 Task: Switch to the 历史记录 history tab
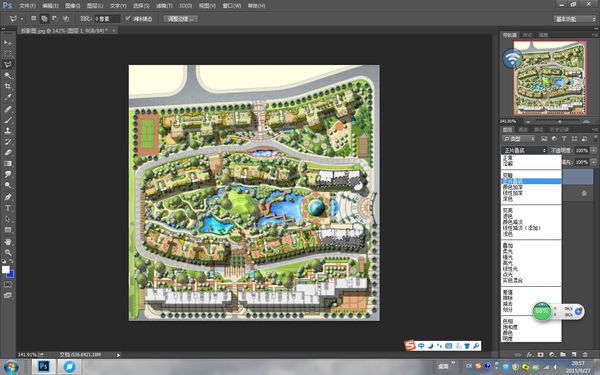(x=559, y=130)
